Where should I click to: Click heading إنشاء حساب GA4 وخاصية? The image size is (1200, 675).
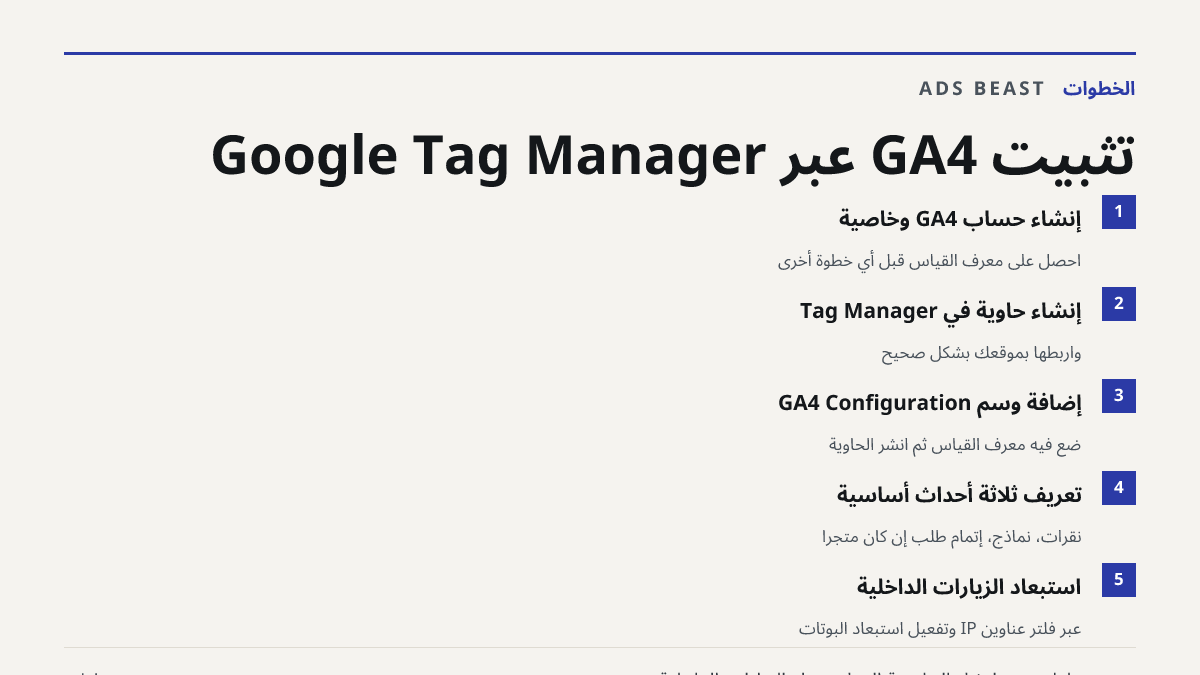(960, 218)
